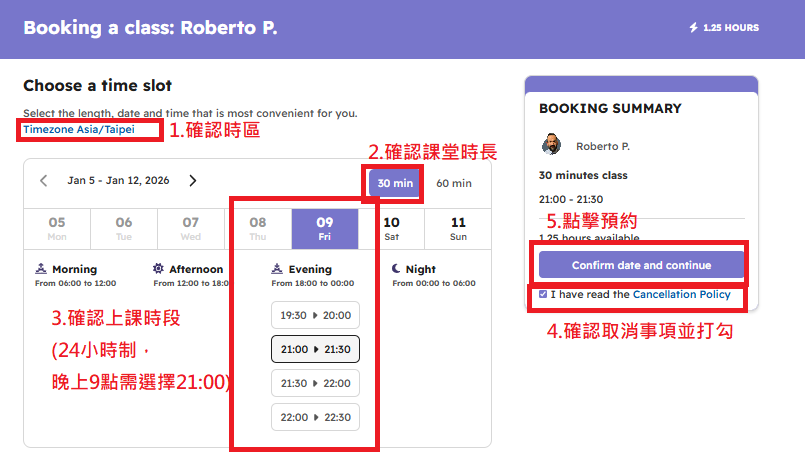
Task: Choose the 21:00 to 21:30 time slot
Action: (x=315, y=349)
